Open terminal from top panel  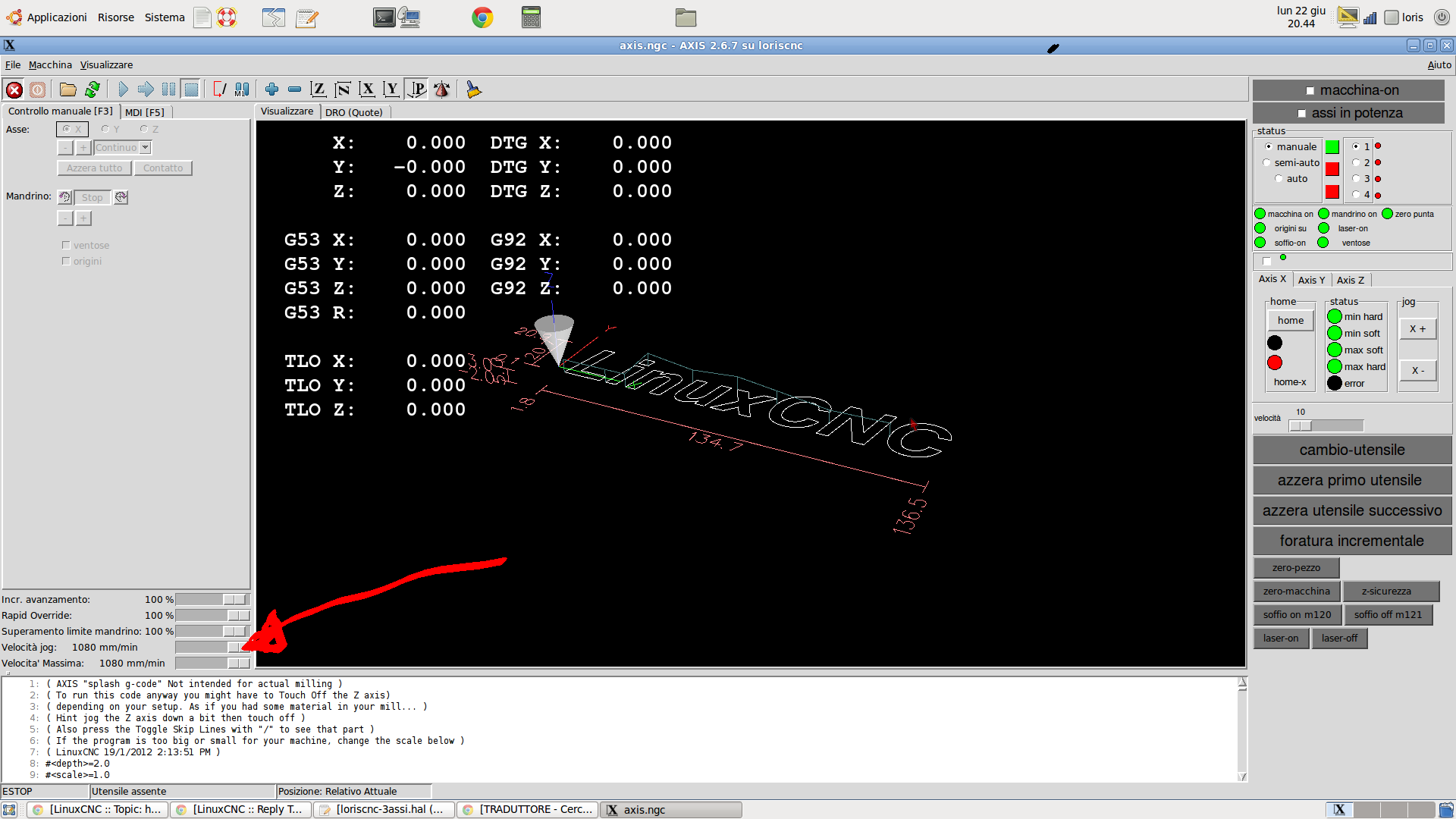[384, 17]
